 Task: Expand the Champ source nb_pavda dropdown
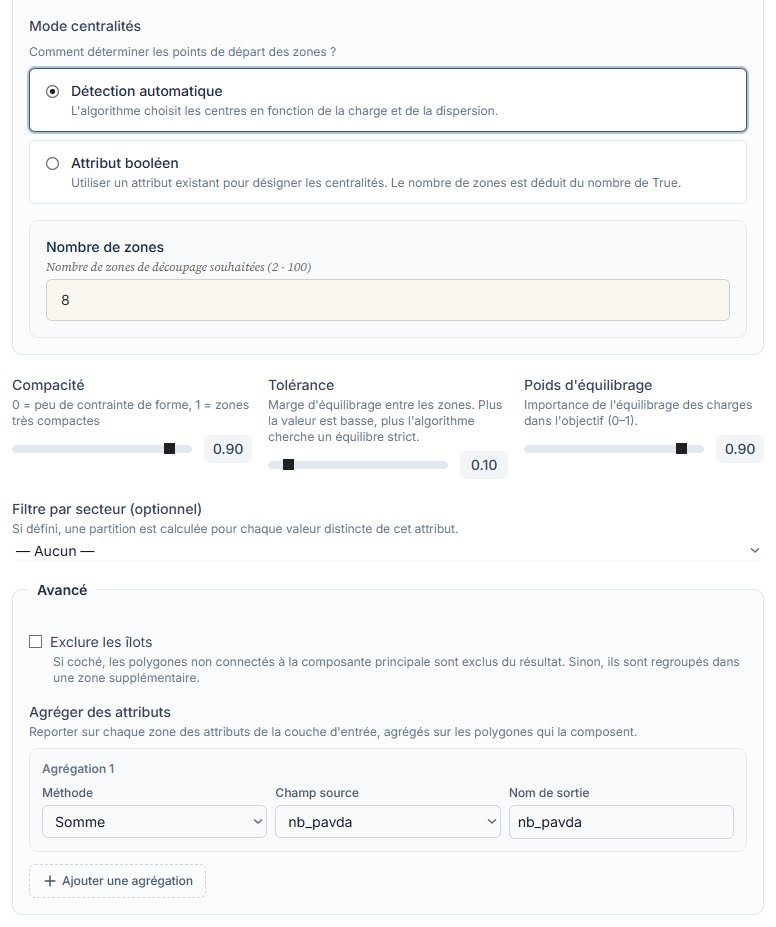pyautogui.click(x=388, y=822)
